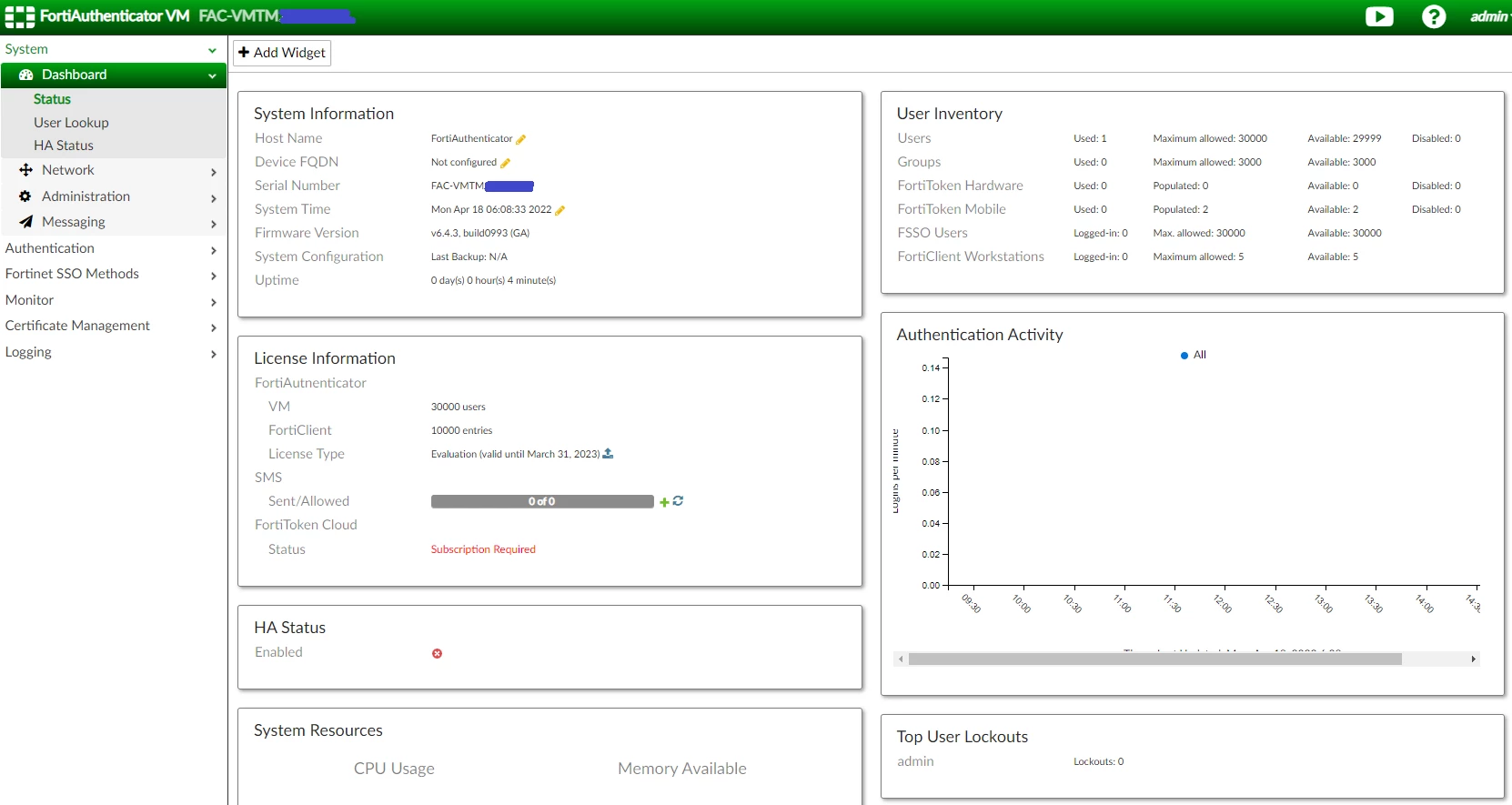The width and height of the screenshot is (1512, 805).
Task: Collapse the System menu section
Action: 212,50
